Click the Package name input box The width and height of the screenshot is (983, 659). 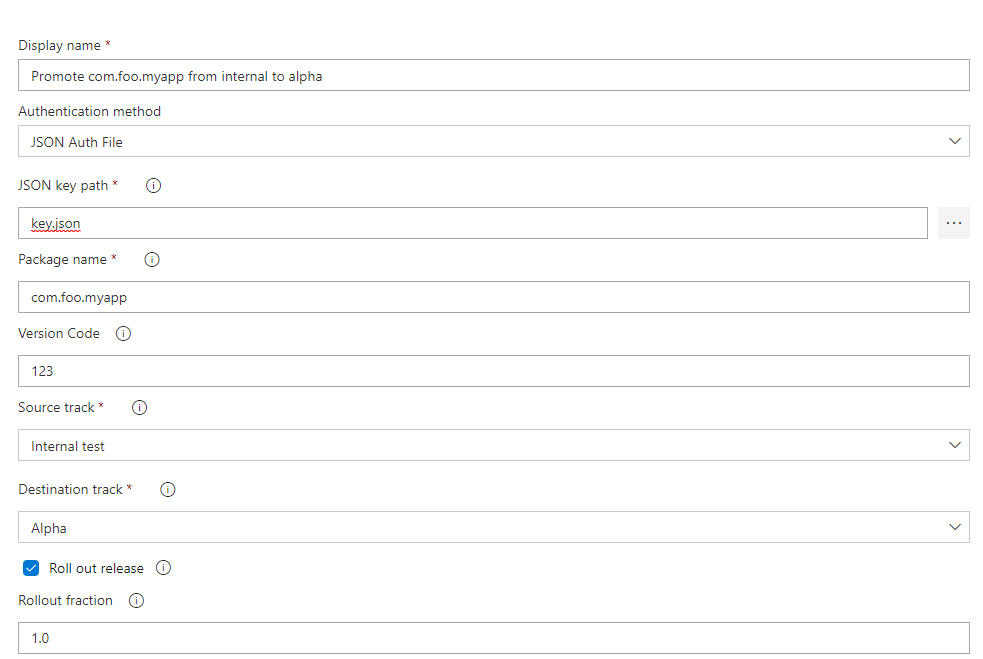[x=493, y=297]
